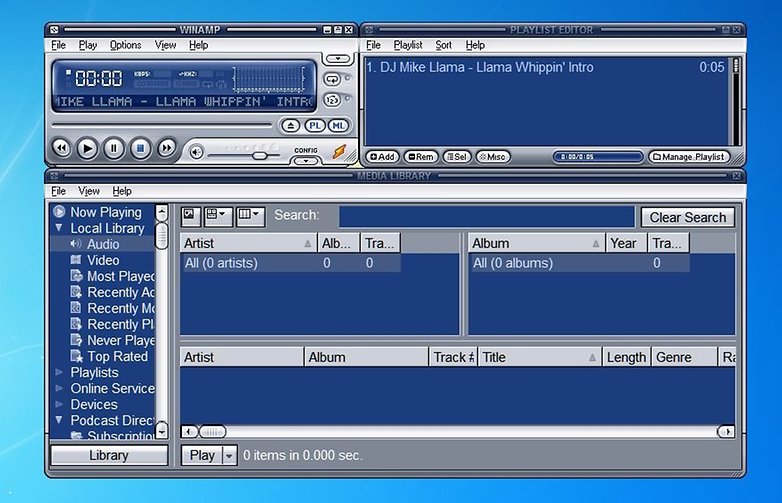Adjust the volume slider handle
The width and height of the screenshot is (782, 503).
(259, 156)
